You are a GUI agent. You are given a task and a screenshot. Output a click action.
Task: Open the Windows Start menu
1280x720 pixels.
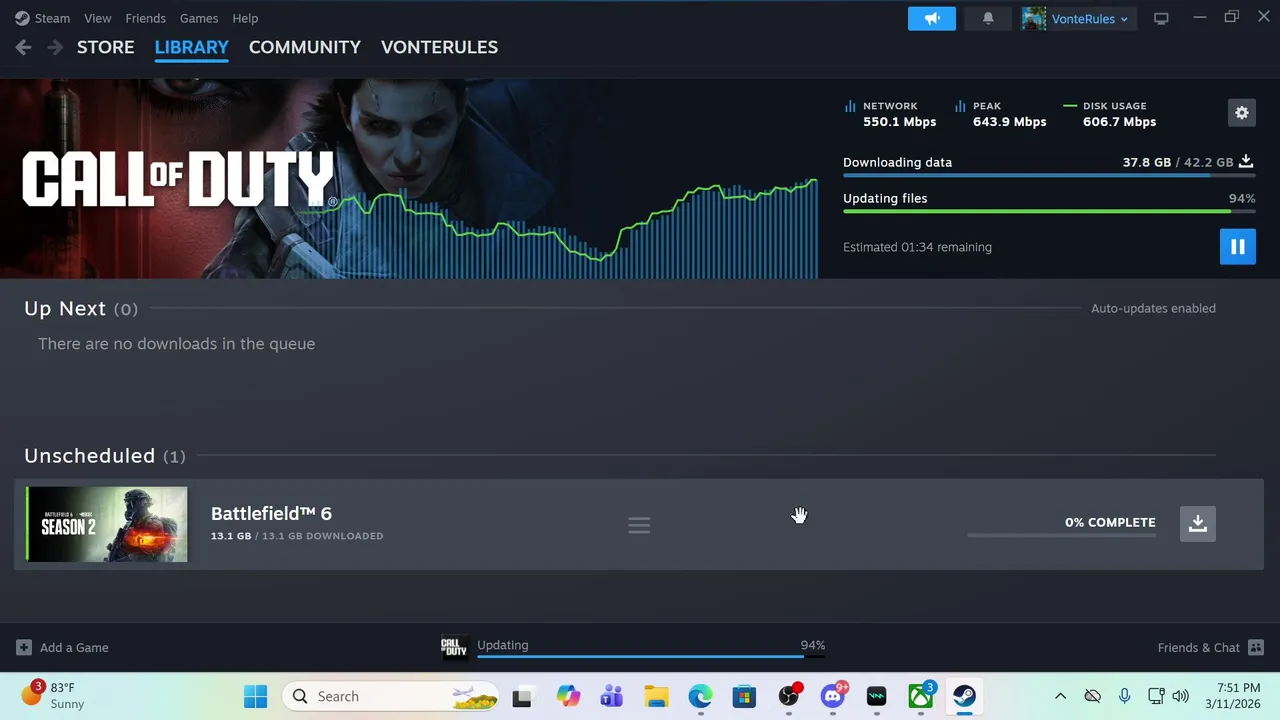pyautogui.click(x=256, y=696)
